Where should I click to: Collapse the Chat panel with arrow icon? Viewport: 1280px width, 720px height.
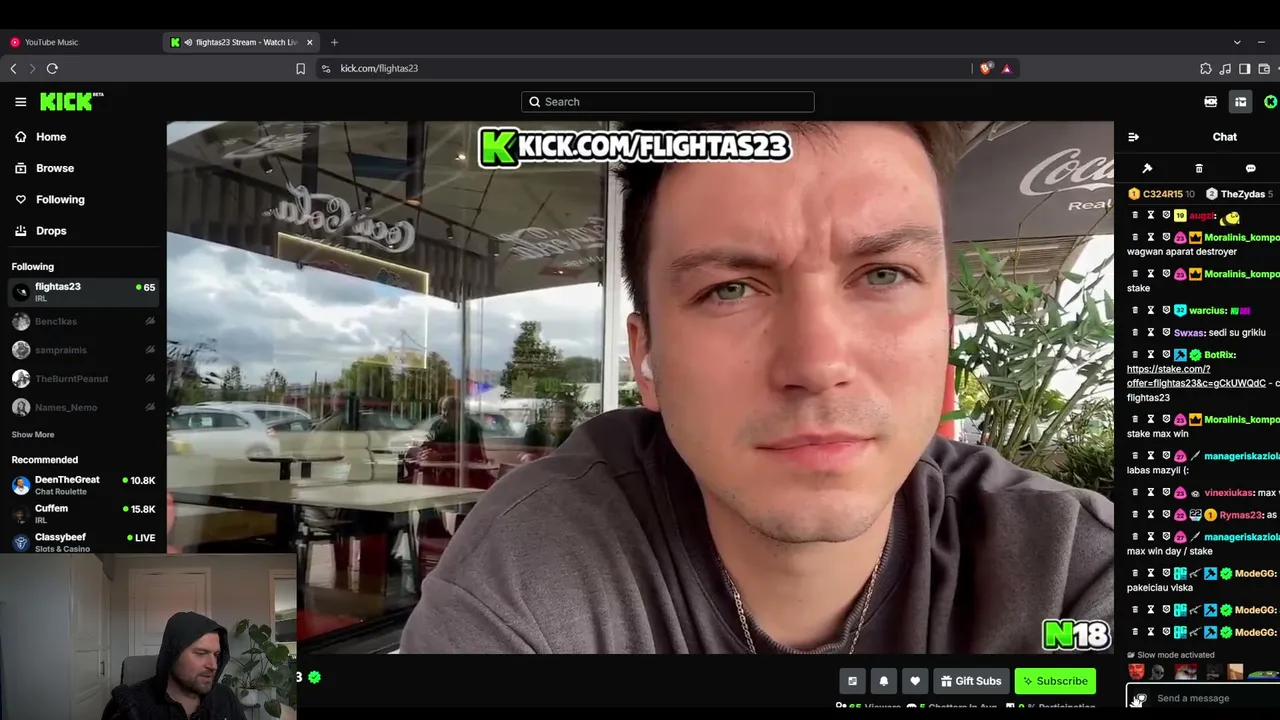pyautogui.click(x=1133, y=137)
